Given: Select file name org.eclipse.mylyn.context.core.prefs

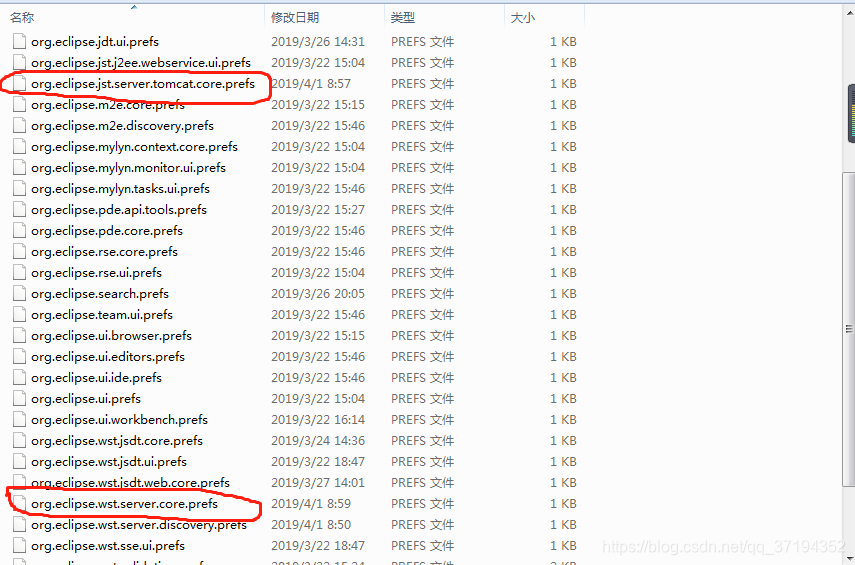Looking at the screenshot, I should (134, 147).
